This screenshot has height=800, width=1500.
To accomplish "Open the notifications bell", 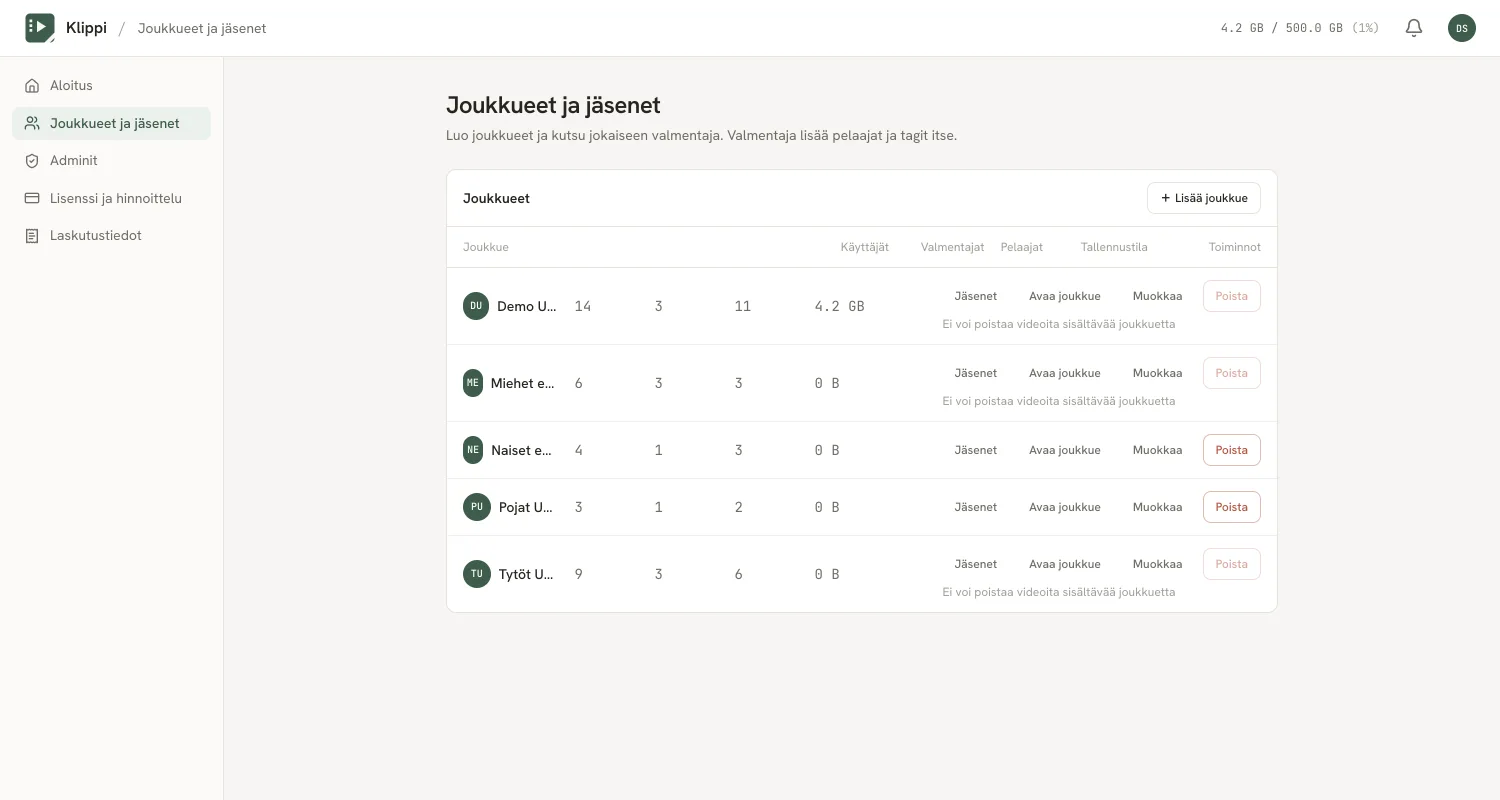I will click(1414, 28).
